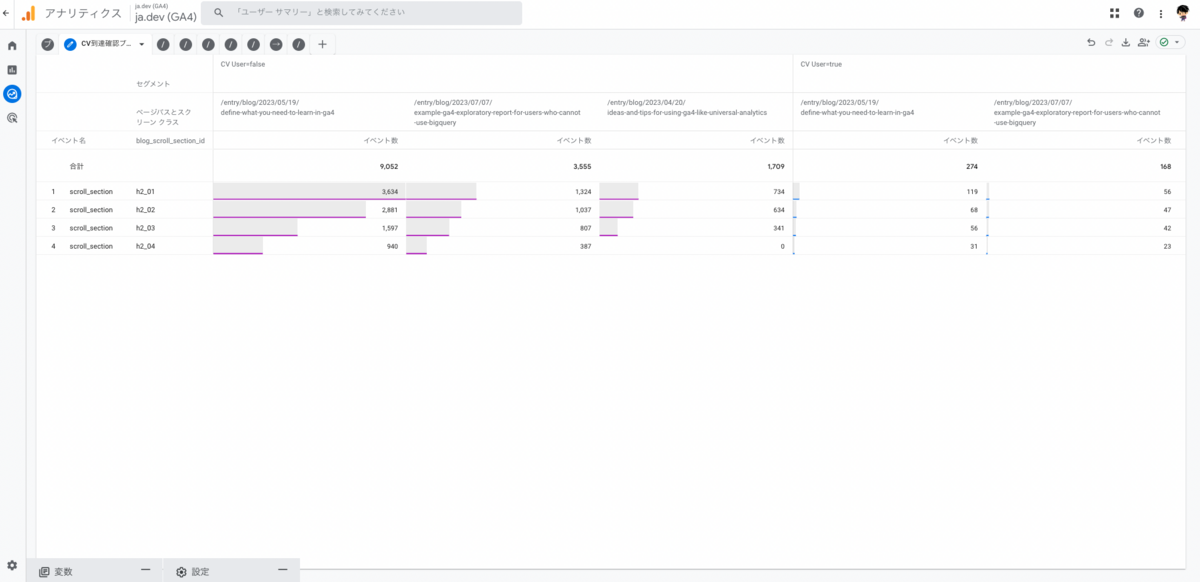
Task: Open the ja.dev (GA4) property selector
Action: pos(165,13)
